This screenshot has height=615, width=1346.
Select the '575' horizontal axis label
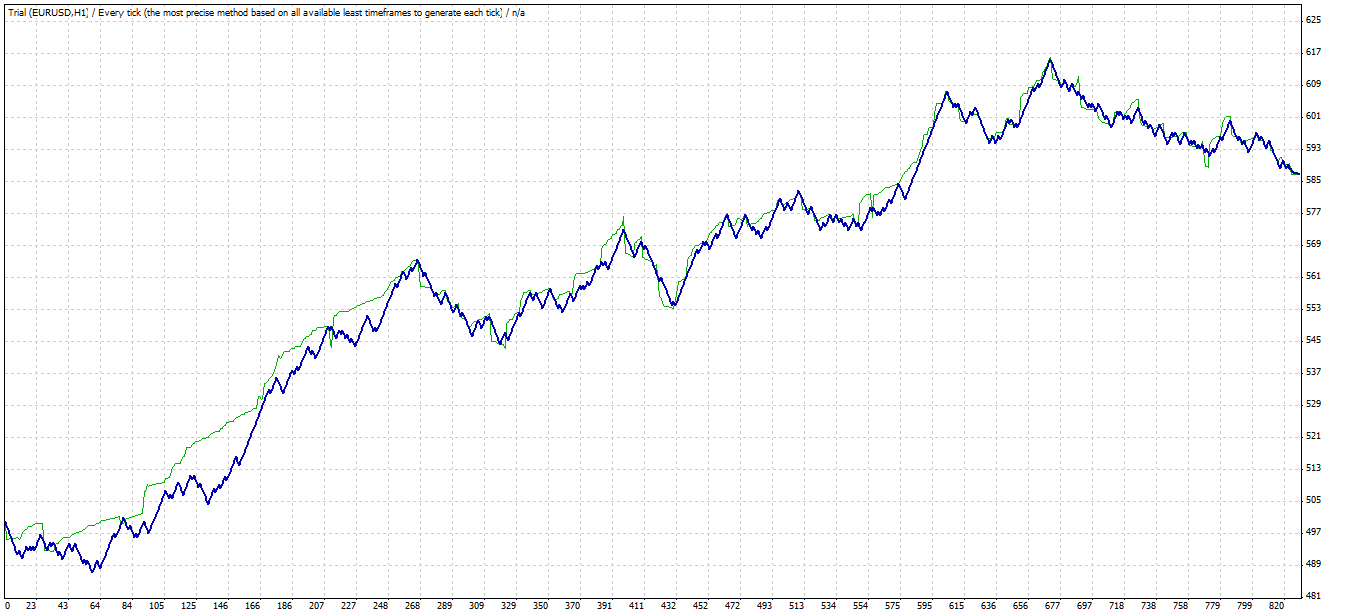click(x=892, y=606)
